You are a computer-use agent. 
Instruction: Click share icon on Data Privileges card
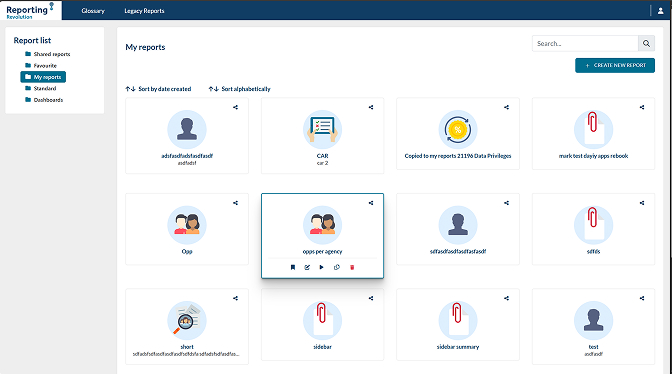pyautogui.click(x=506, y=107)
